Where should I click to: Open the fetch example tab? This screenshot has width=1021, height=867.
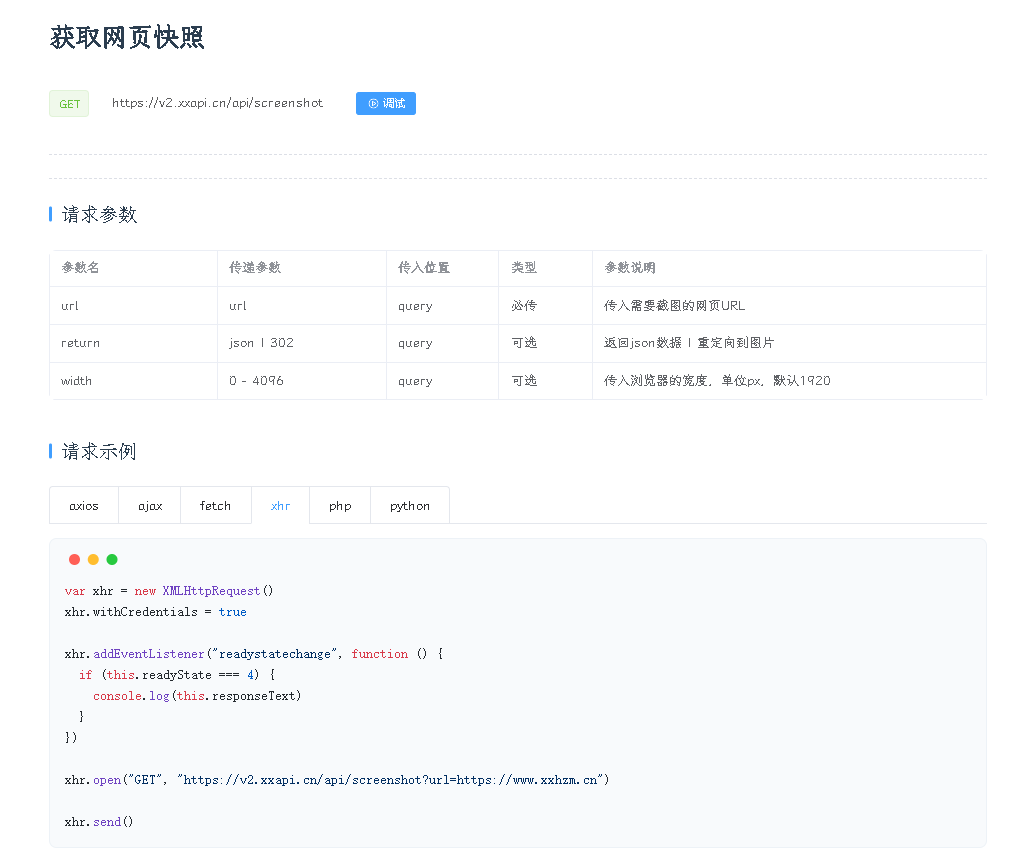pyautogui.click(x=216, y=505)
